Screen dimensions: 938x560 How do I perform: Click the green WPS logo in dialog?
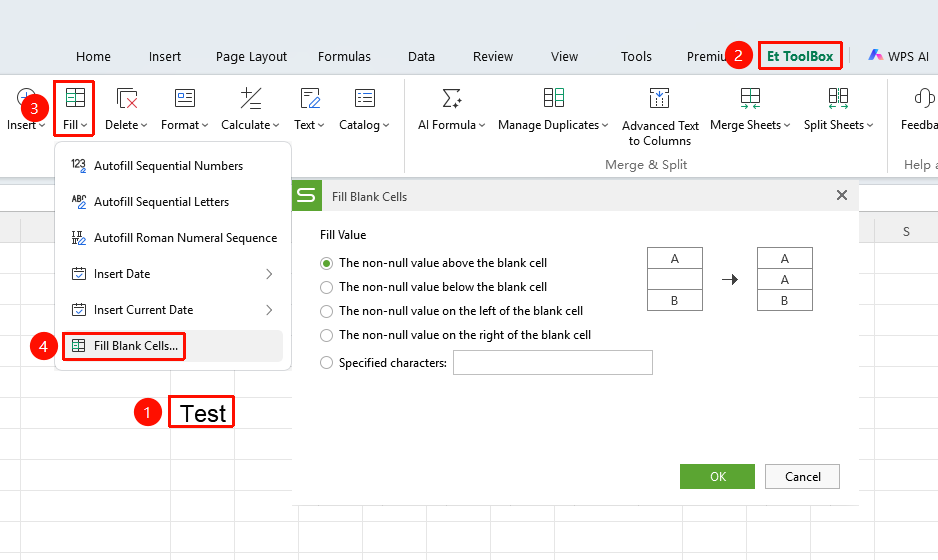point(307,196)
